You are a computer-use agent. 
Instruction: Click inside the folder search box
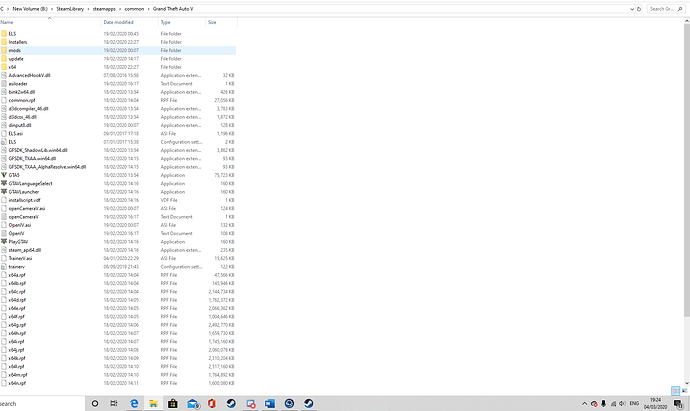point(664,9)
